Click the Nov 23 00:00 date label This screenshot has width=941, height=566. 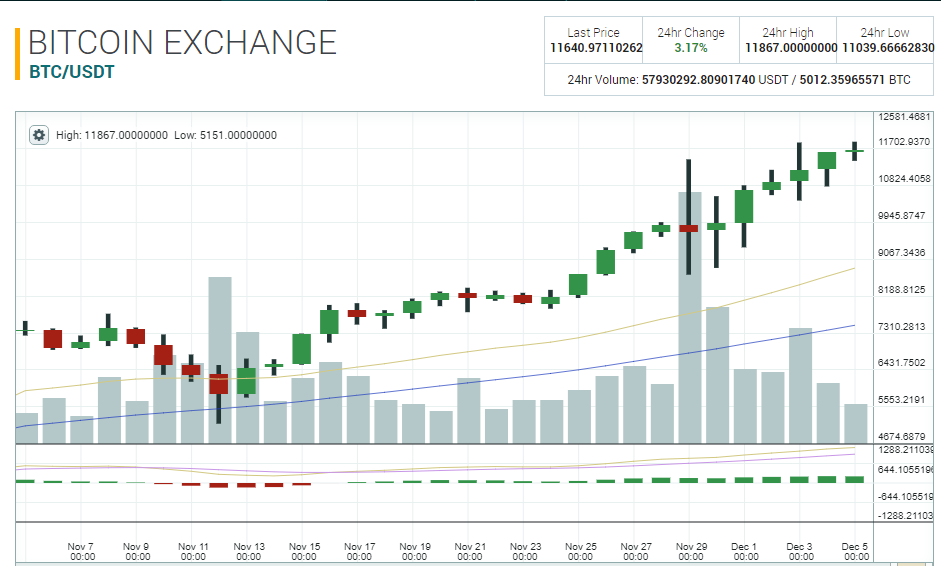tap(525, 552)
